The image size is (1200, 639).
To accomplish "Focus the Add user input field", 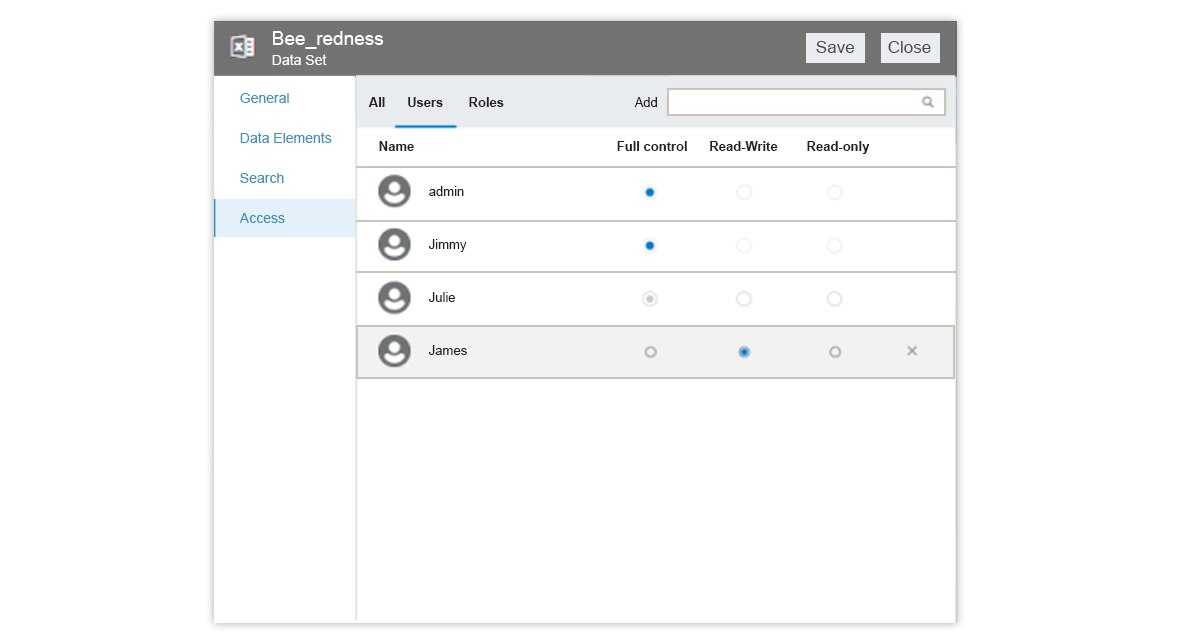I will 793,102.
